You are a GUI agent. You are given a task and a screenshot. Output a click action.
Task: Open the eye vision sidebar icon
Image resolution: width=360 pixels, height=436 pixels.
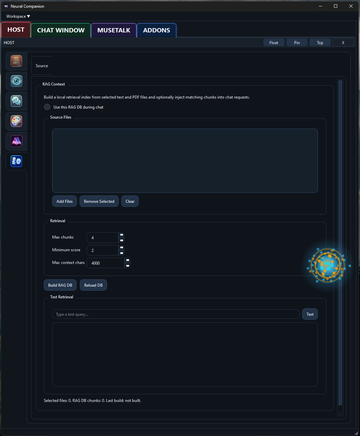pyautogui.click(x=16, y=81)
